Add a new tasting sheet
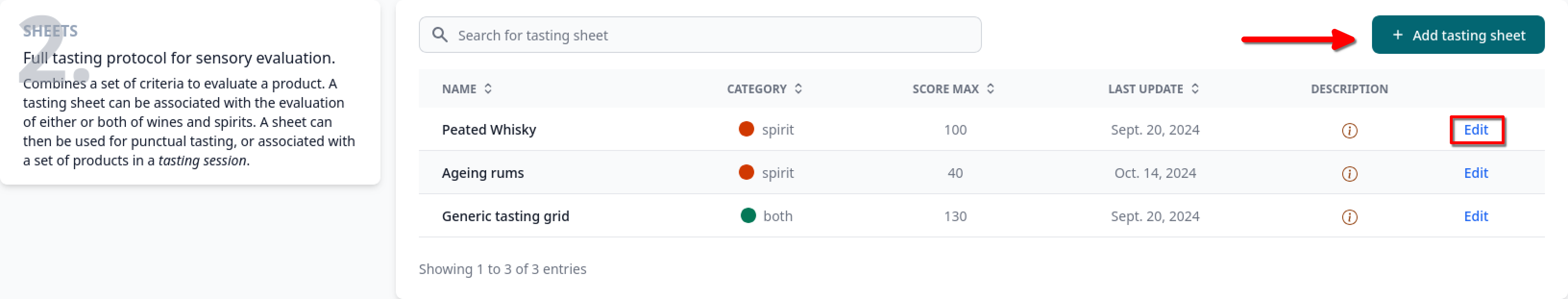Screen dimensions: 1568x299 point(1458,35)
